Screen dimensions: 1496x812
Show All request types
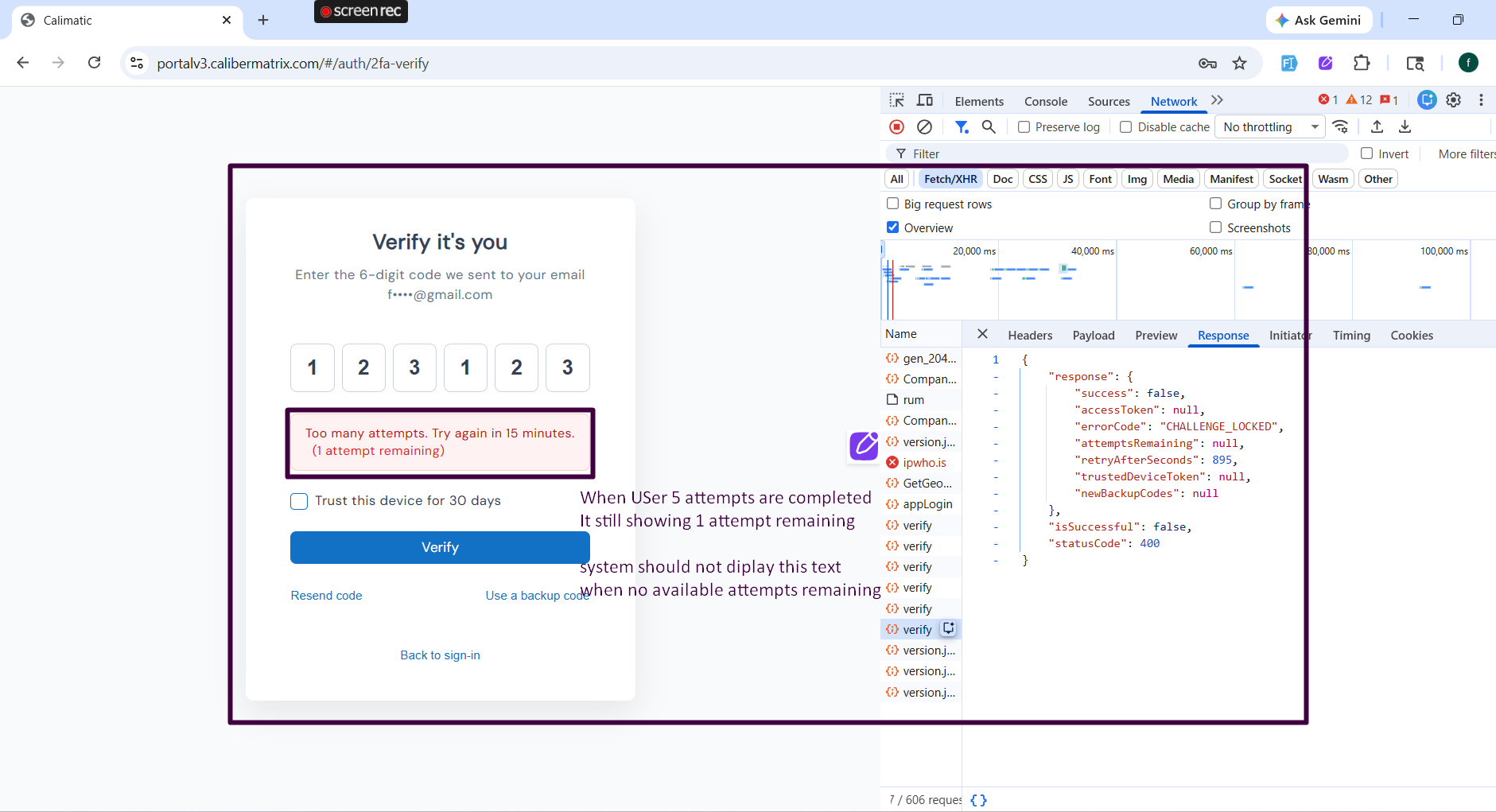(897, 179)
